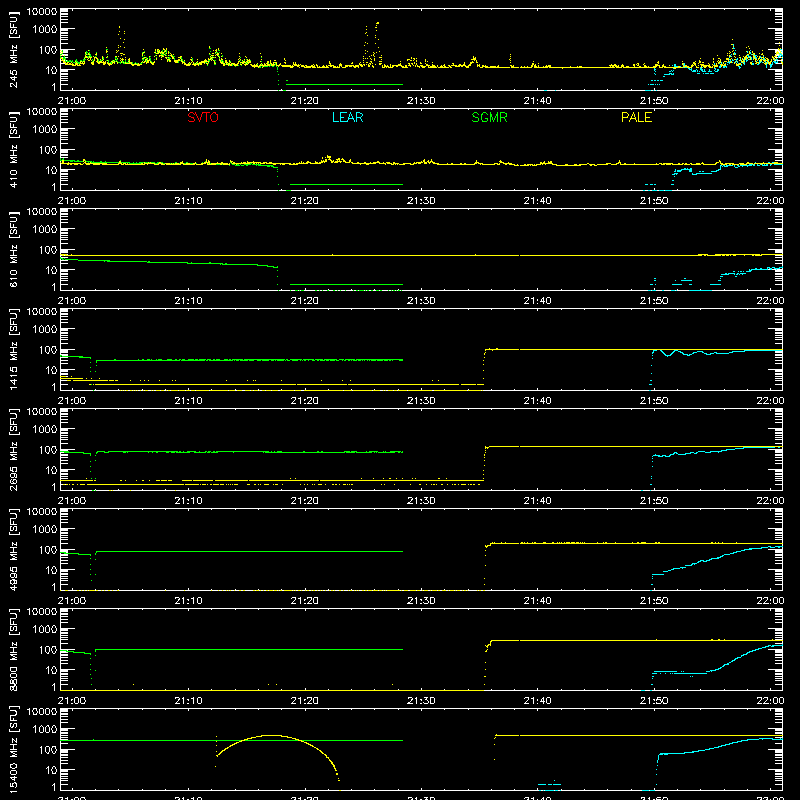Select the 610 MHz [SFU] axis title

coord(14,249)
